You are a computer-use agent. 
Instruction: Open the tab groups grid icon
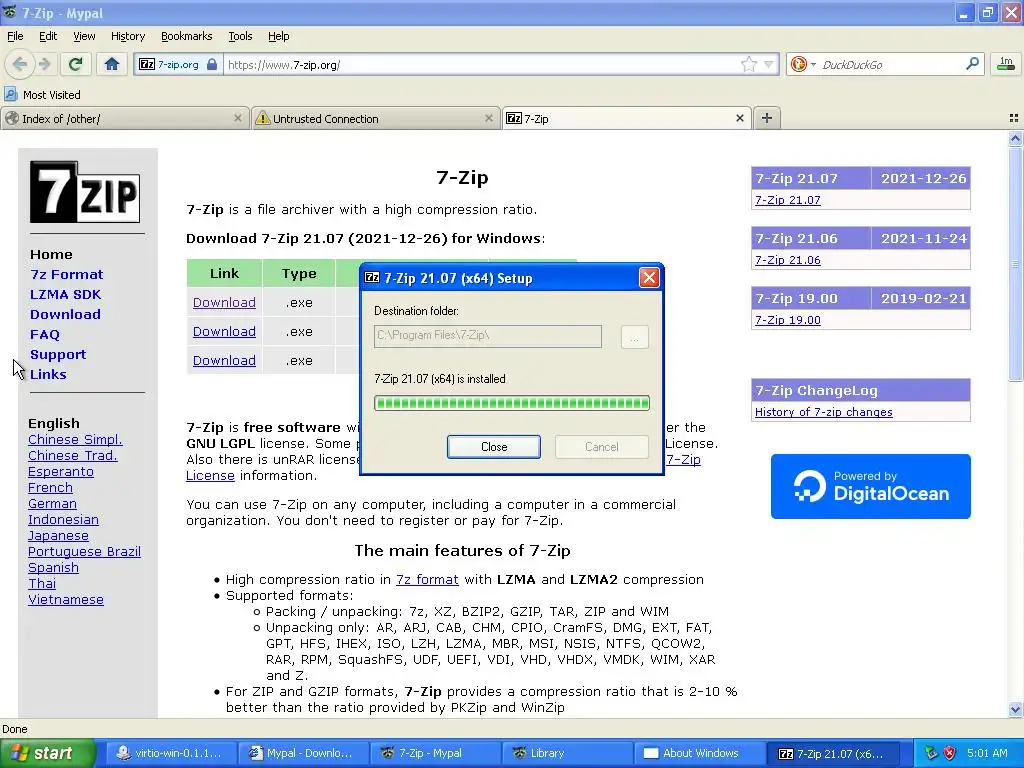(x=1014, y=118)
